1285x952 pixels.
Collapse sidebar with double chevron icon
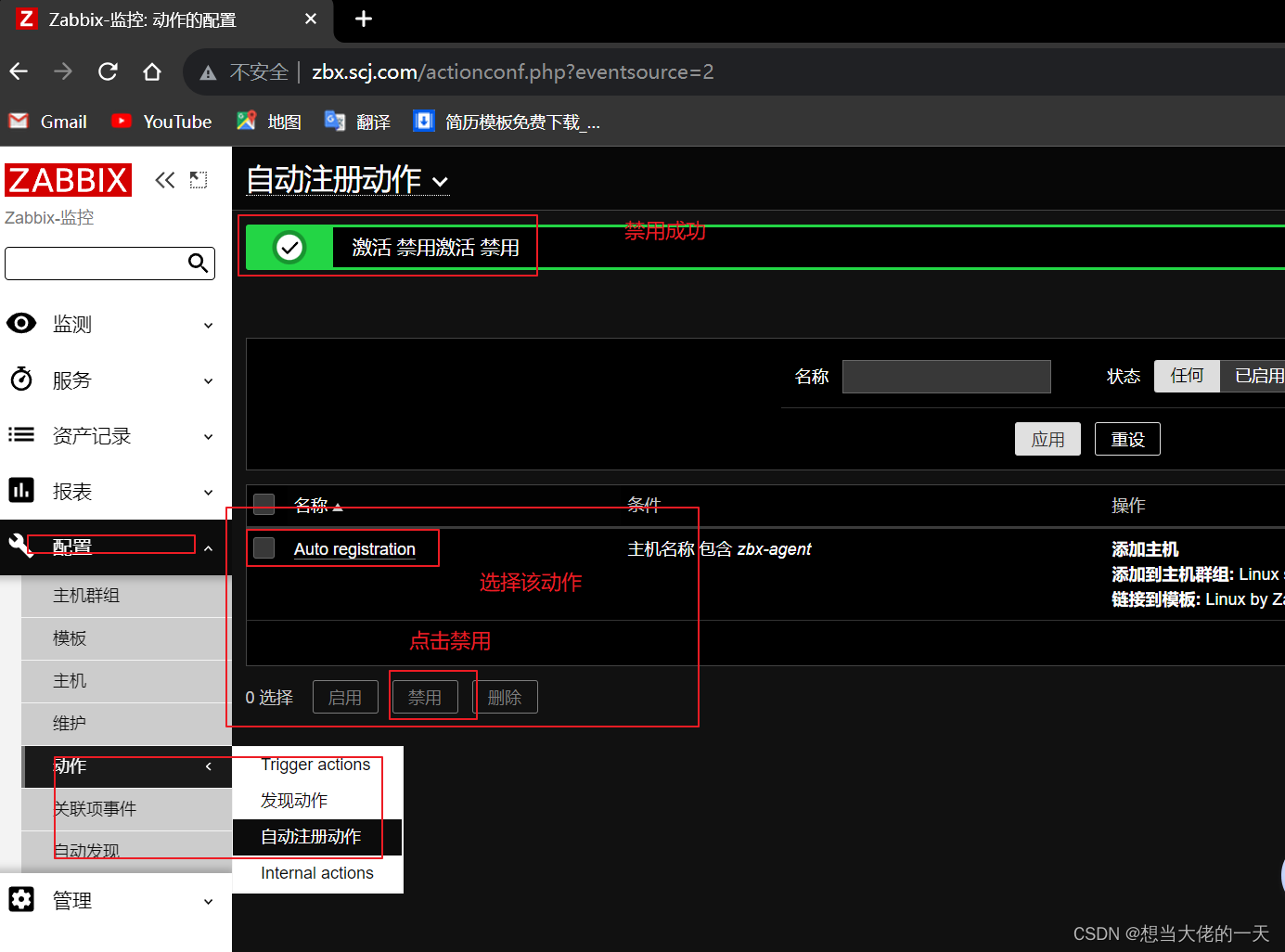click(165, 180)
